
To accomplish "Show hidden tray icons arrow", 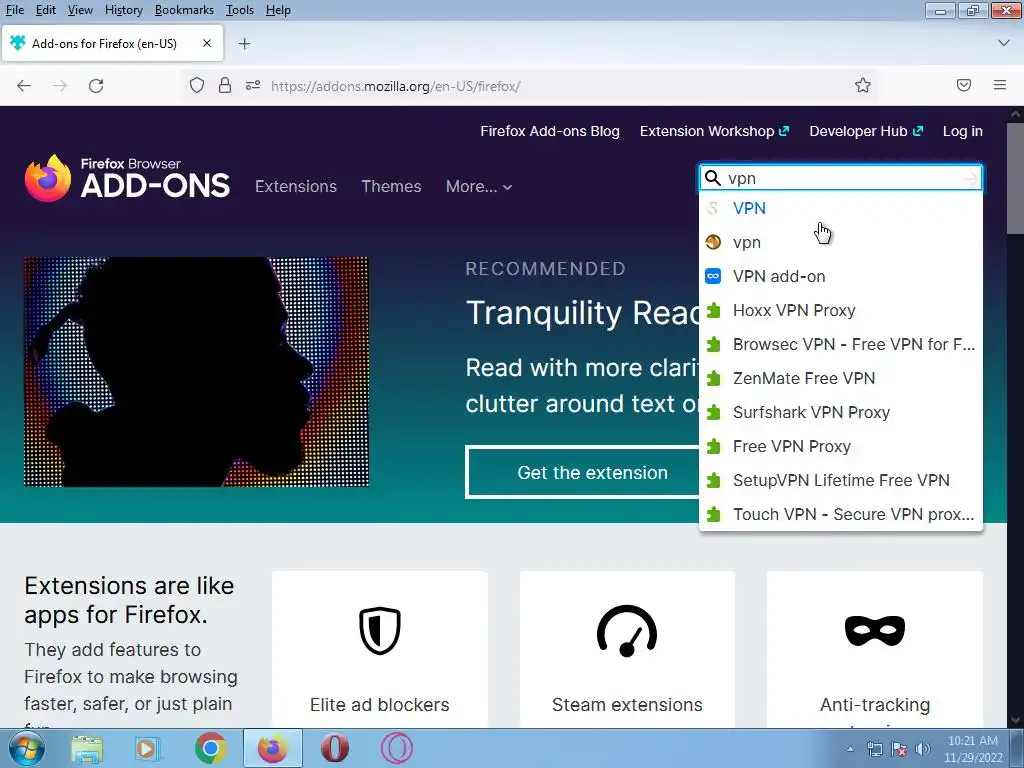I will click(x=850, y=749).
